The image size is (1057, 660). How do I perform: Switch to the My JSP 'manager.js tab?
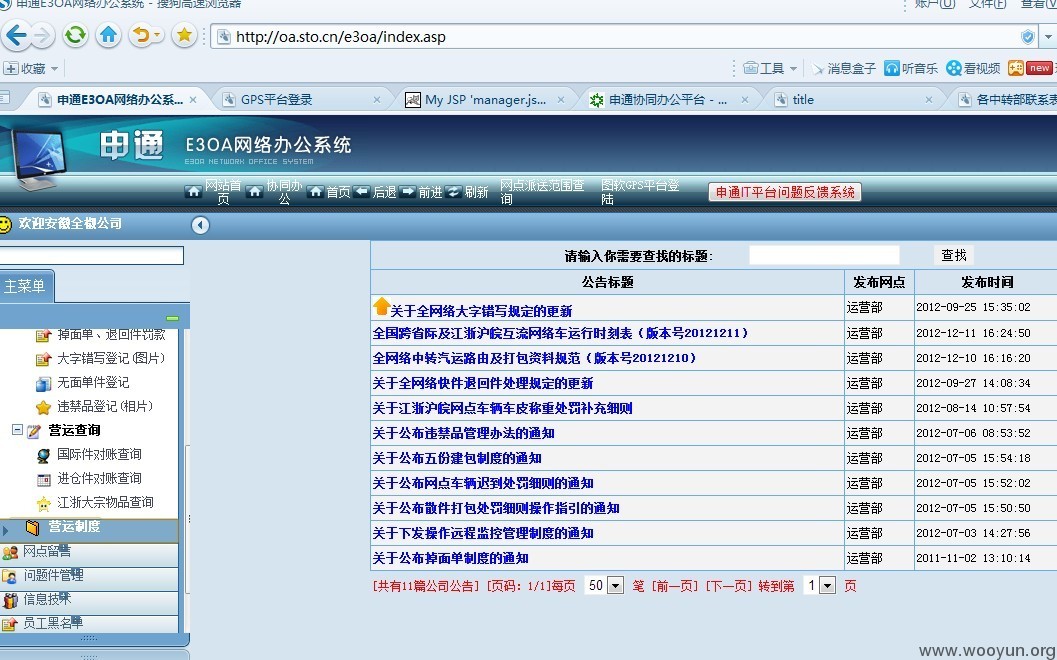[x=485, y=100]
